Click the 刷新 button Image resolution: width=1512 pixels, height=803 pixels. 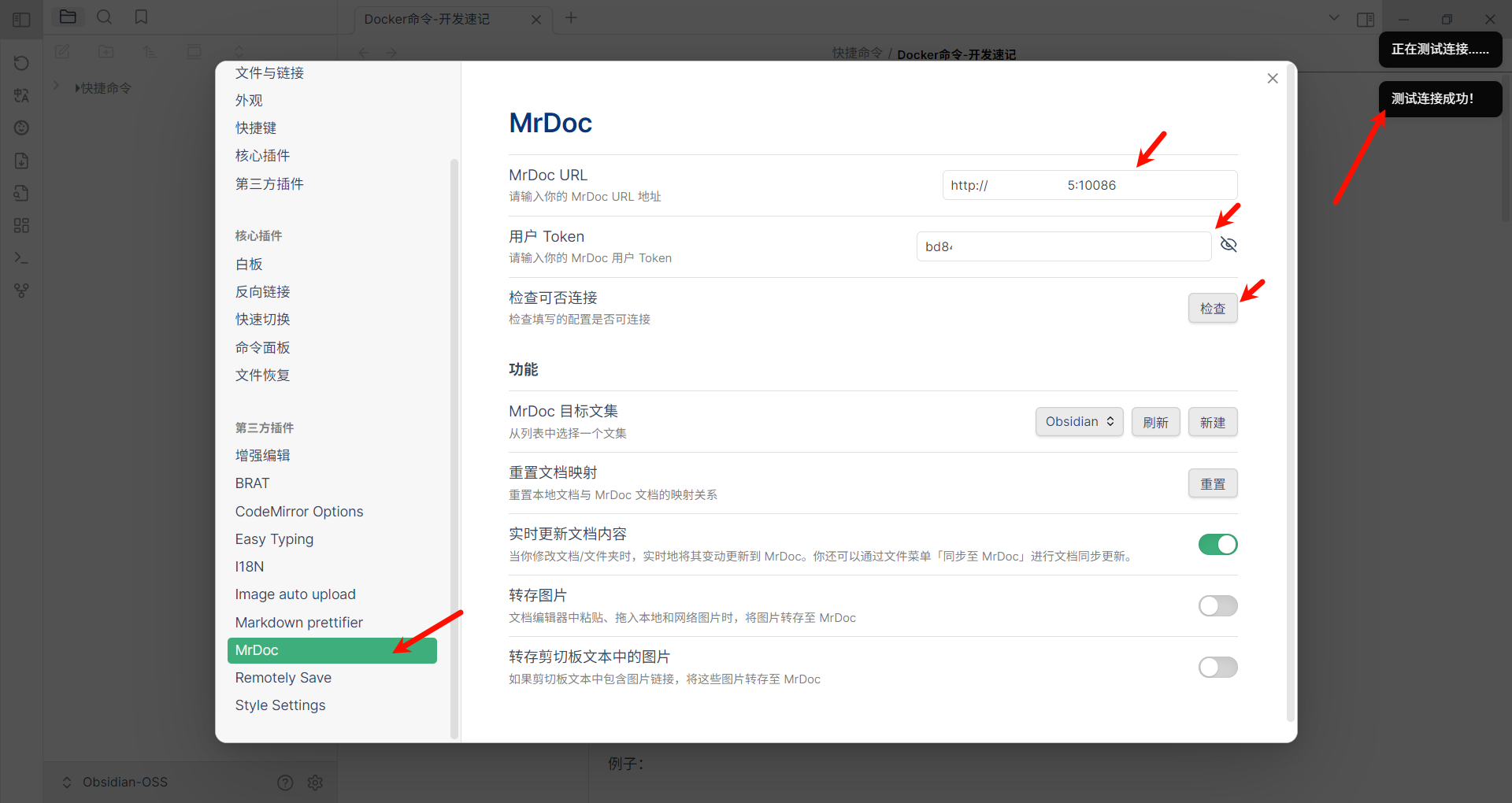(1155, 422)
